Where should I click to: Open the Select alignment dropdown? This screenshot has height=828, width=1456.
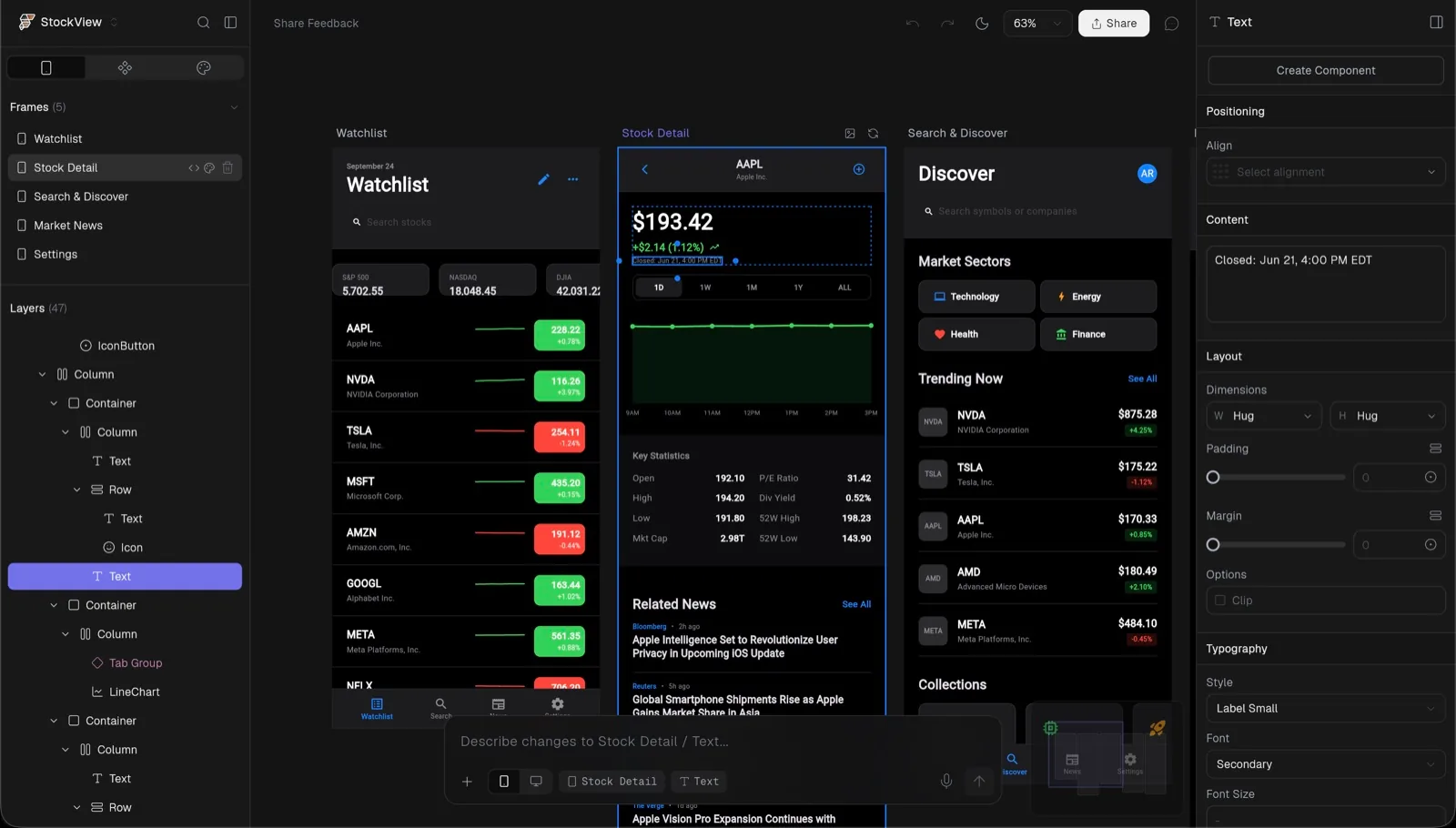click(x=1326, y=172)
